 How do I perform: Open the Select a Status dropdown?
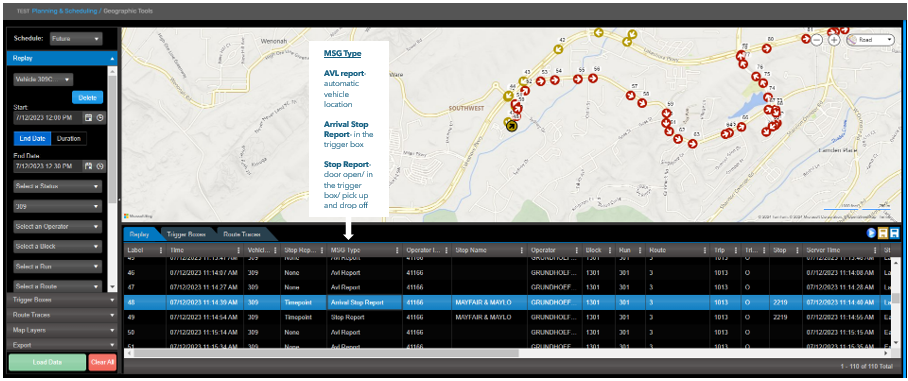tap(58, 186)
